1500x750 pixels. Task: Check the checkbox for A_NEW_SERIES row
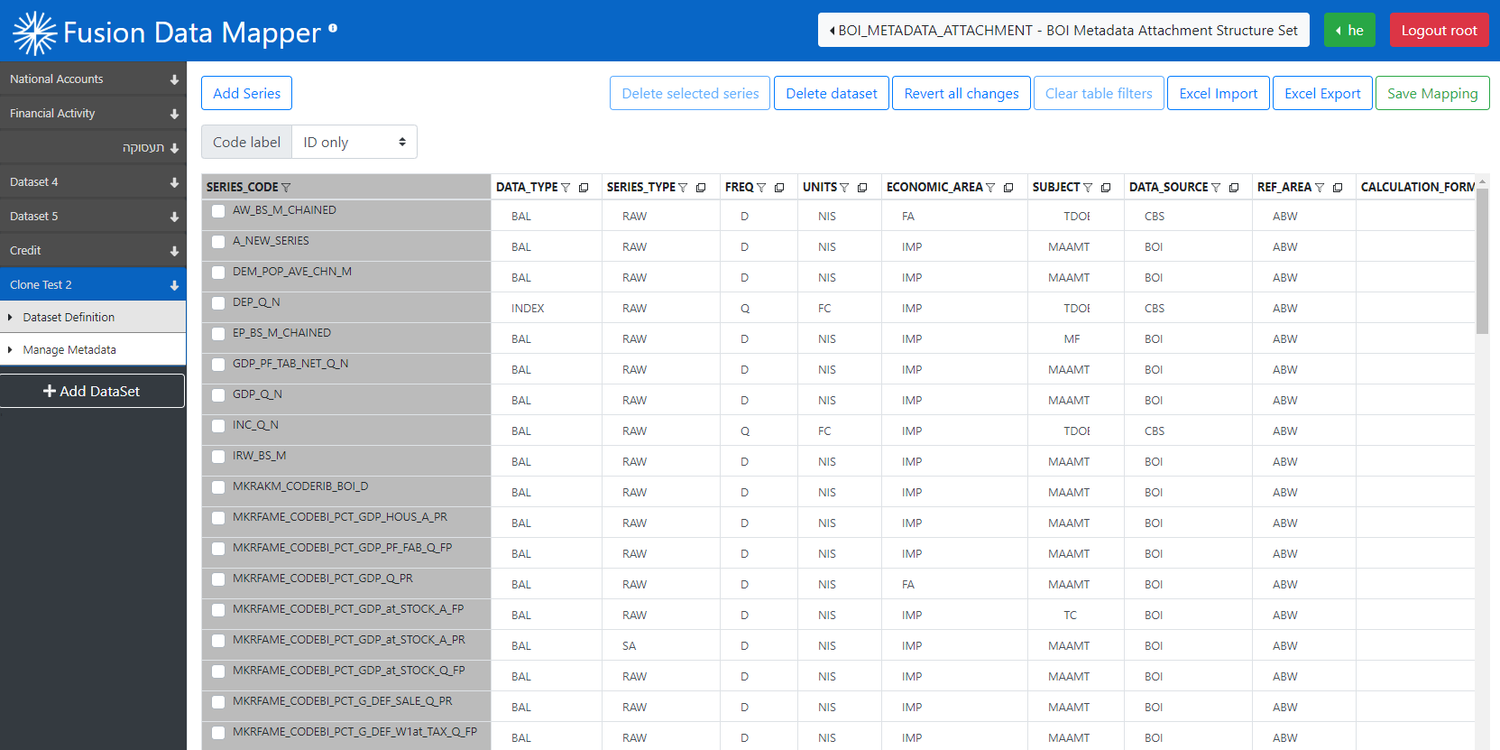pyautogui.click(x=217, y=242)
